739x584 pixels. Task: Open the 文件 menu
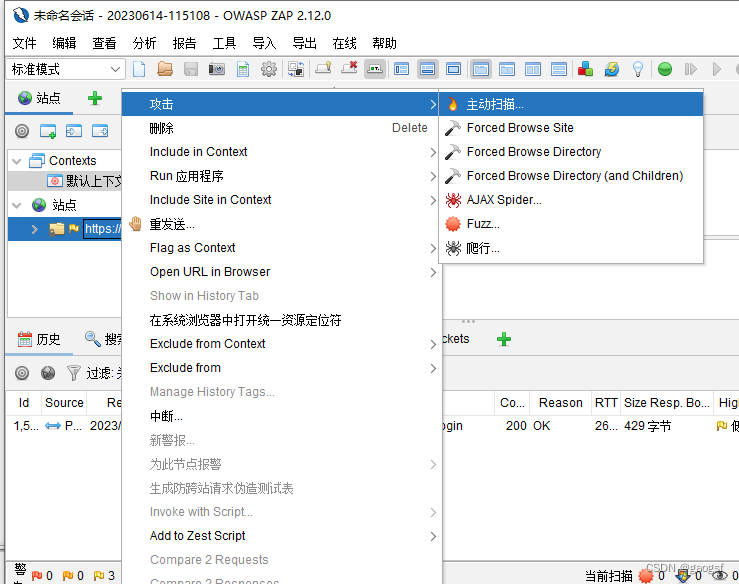click(25, 43)
